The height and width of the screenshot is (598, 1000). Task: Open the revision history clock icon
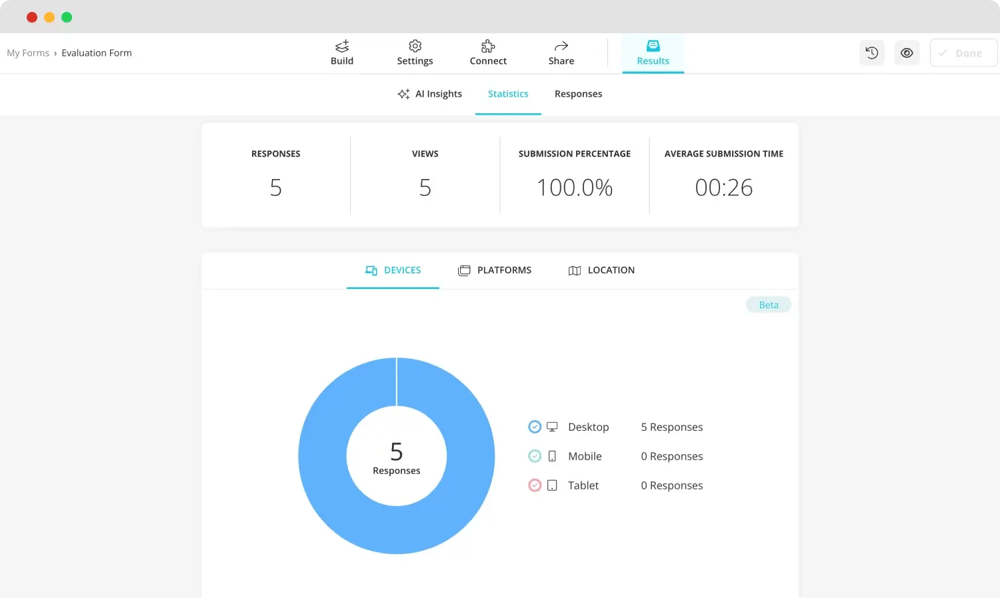pos(872,53)
